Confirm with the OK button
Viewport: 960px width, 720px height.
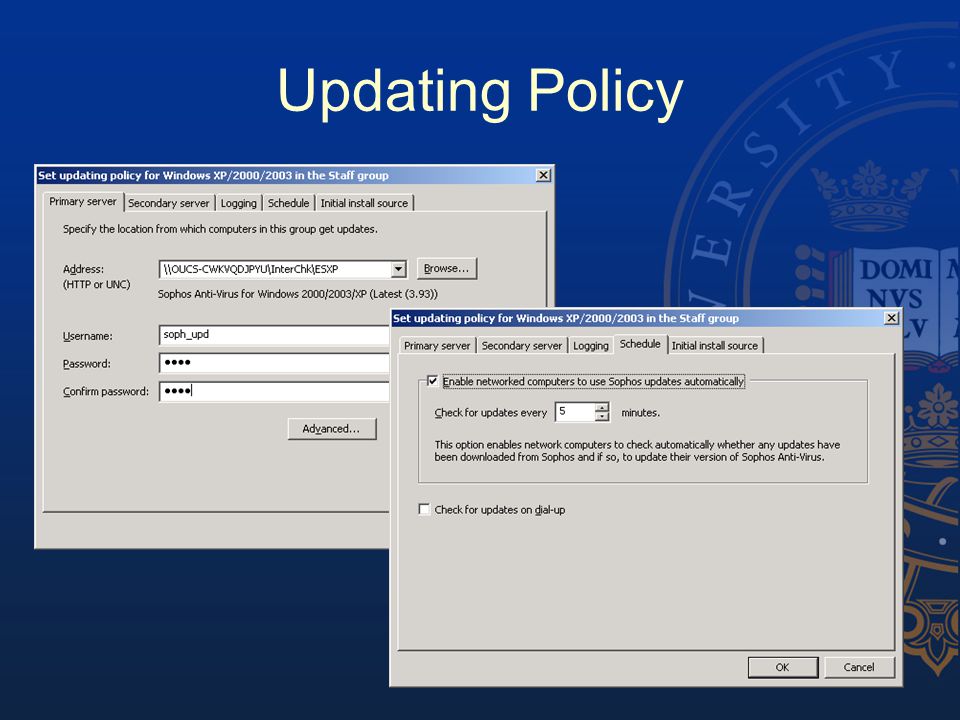(x=782, y=667)
